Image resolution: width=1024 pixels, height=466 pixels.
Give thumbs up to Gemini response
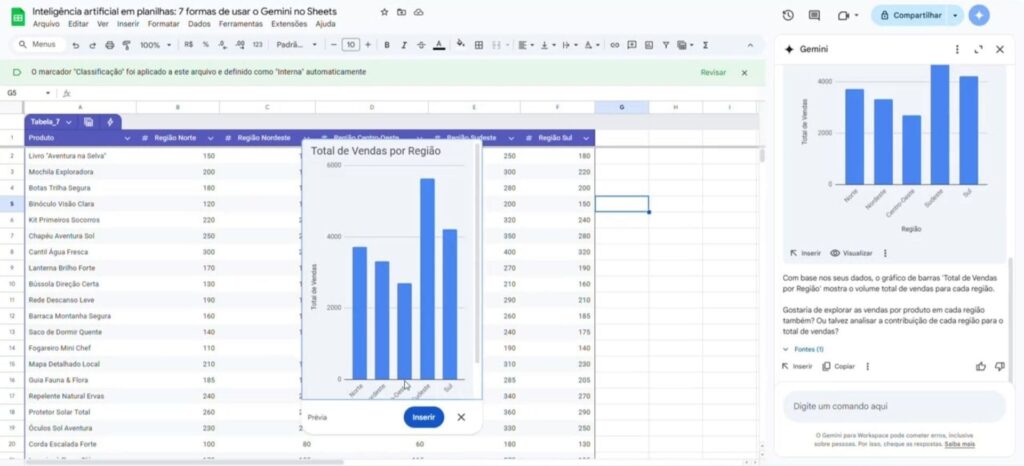[981, 366]
